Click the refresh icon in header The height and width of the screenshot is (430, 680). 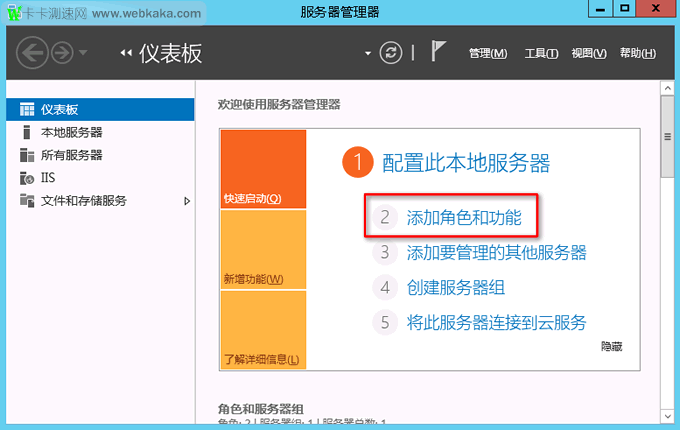tap(390, 53)
